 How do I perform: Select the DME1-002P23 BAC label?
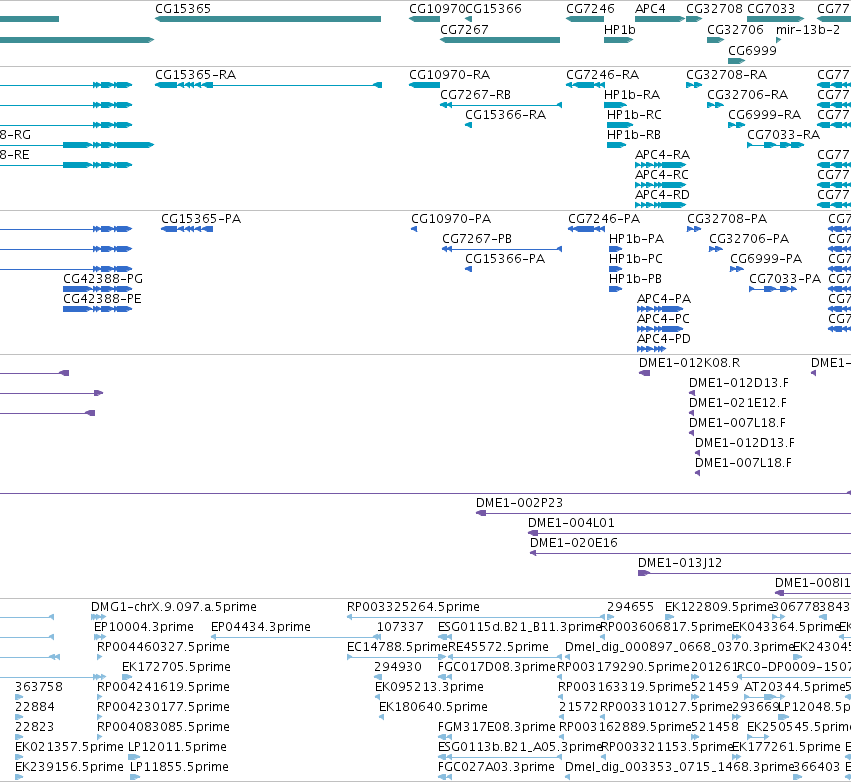[x=519, y=504]
